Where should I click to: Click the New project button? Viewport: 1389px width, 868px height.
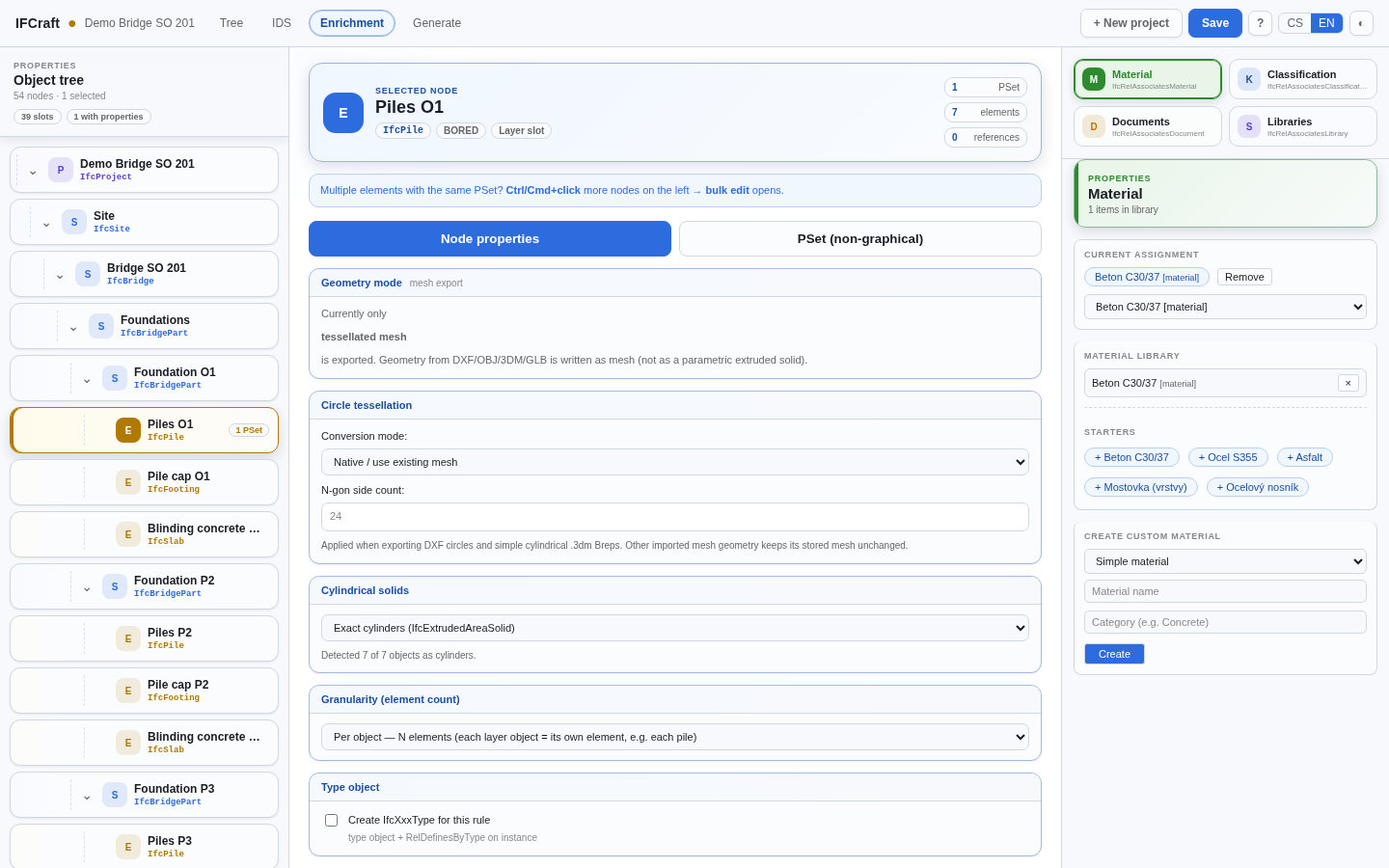click(x=1131, y=23)
